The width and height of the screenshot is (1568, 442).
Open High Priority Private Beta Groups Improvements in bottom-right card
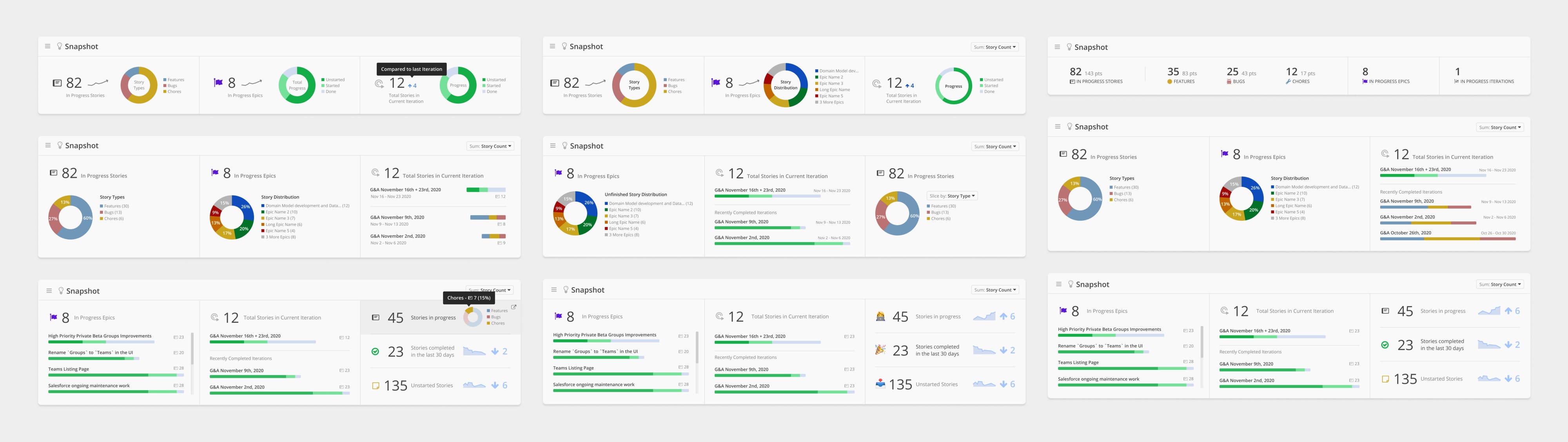coord(1109,330)
